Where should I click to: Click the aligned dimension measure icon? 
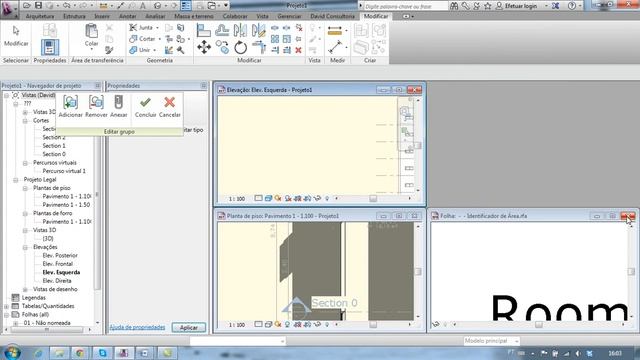click(x=335, y=31)
